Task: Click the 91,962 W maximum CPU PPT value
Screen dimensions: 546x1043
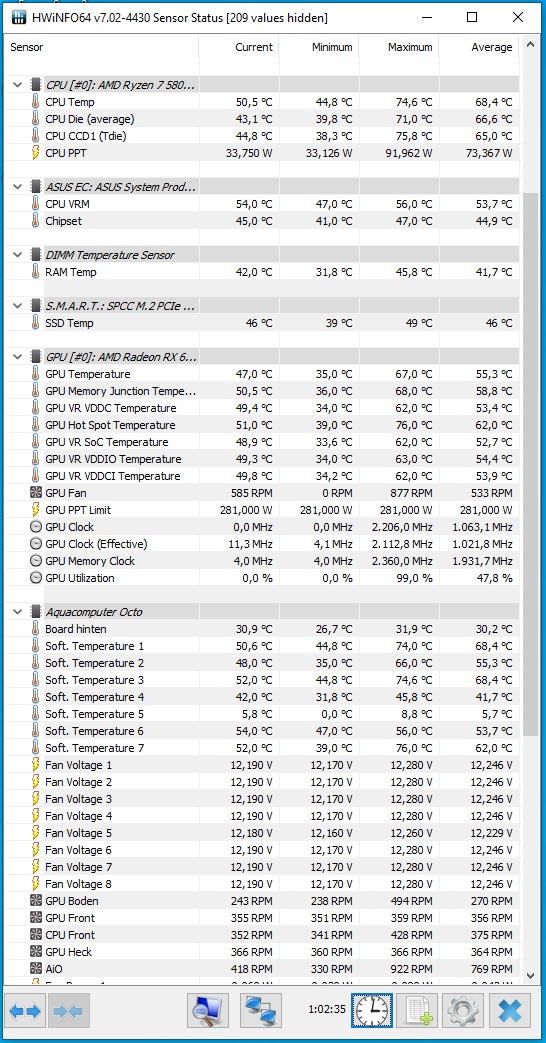Action: [x=406, y=153]
